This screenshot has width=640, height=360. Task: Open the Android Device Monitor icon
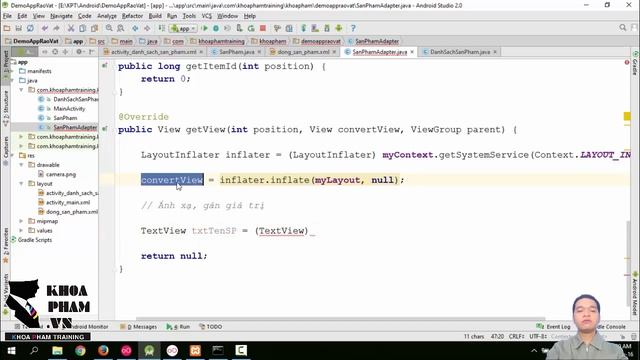coord(339,28)
